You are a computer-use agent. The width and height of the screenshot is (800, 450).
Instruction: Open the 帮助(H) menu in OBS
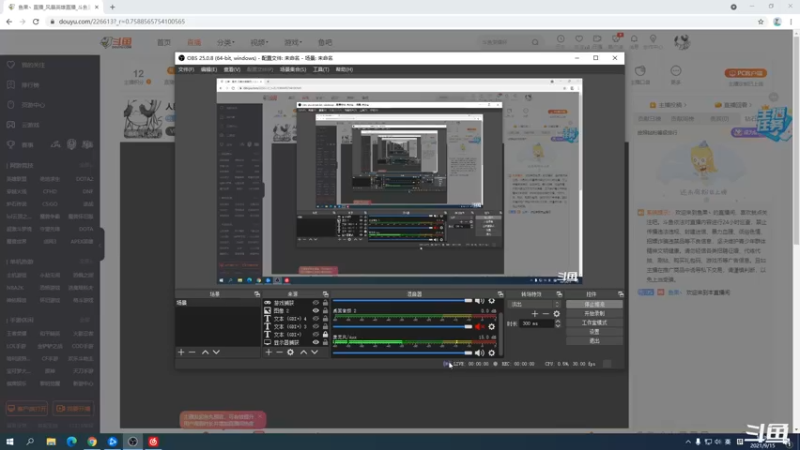(344, 69)
